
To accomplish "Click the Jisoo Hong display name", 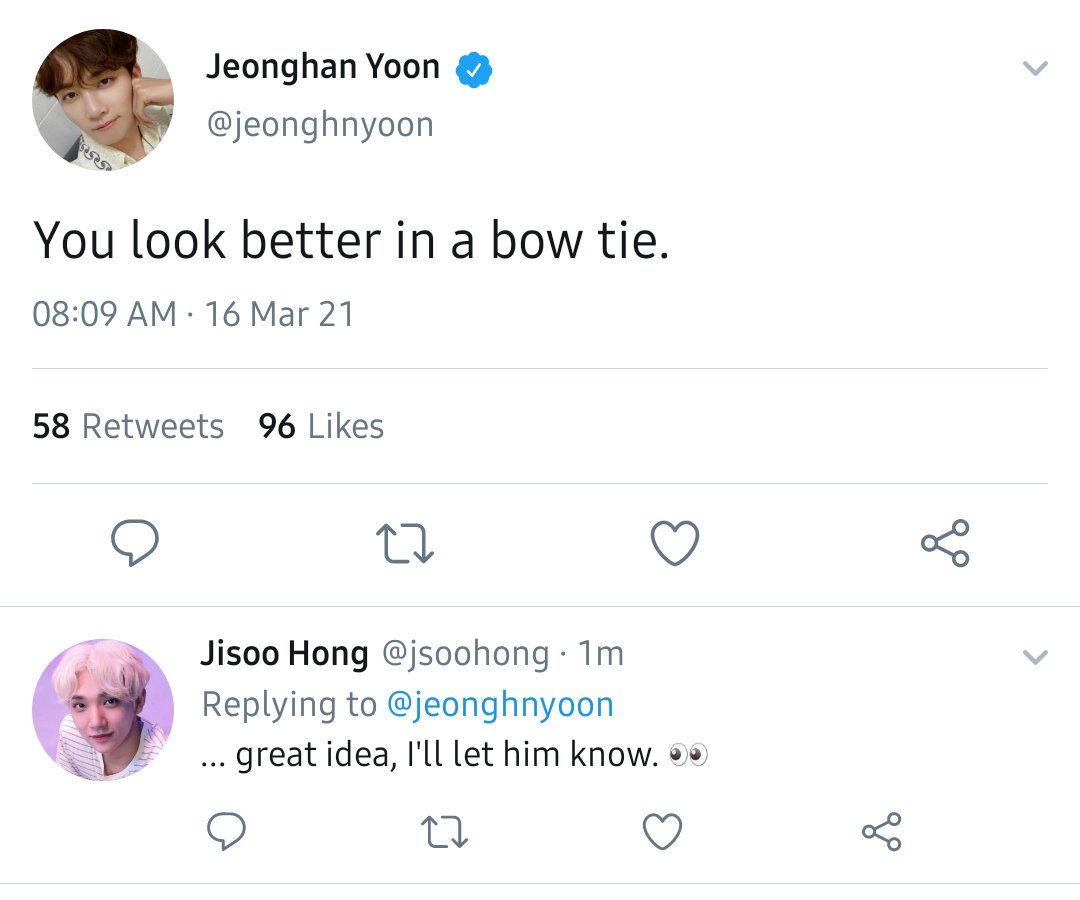I will (284, 653).
